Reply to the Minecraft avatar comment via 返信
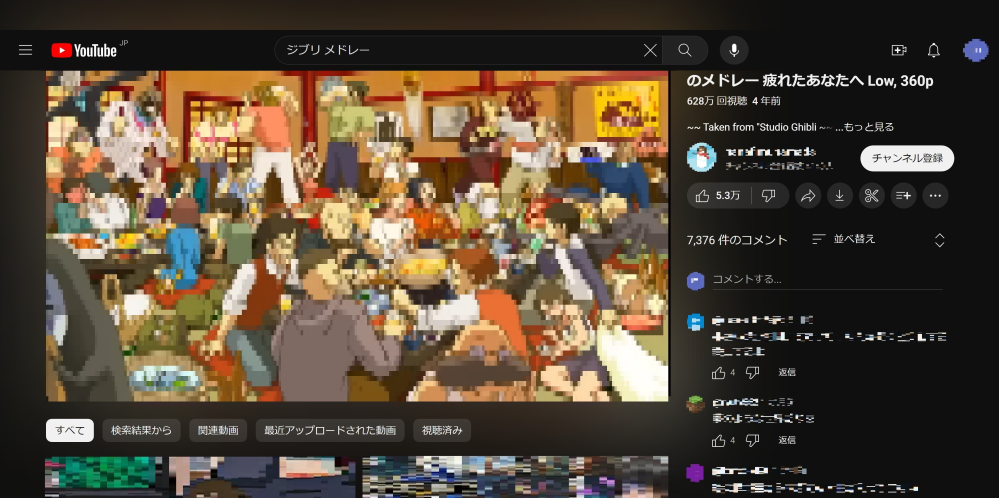This screenshot has height=498, width=999. 787,440
